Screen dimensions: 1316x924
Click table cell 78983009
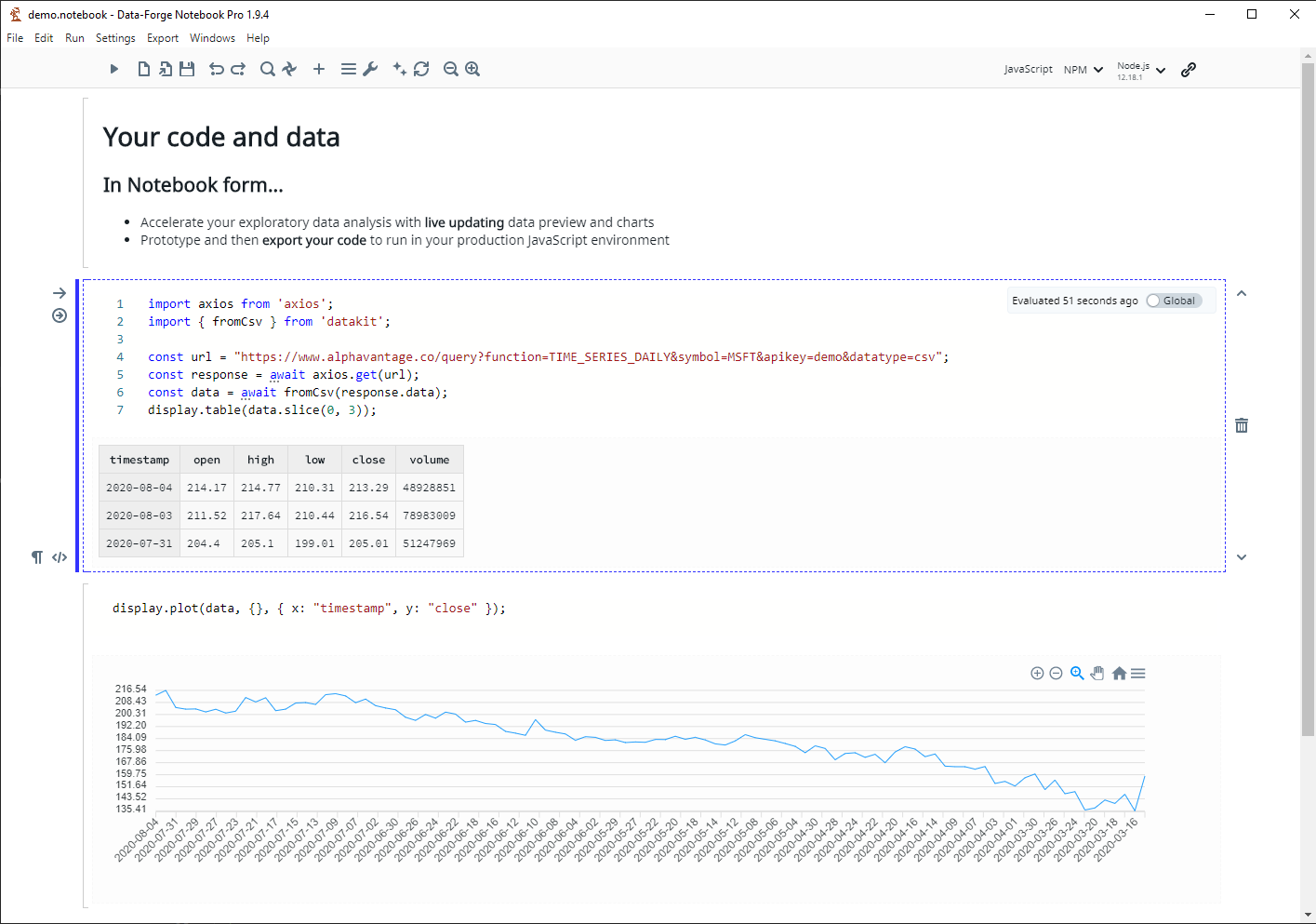click(x=430, y=516)
